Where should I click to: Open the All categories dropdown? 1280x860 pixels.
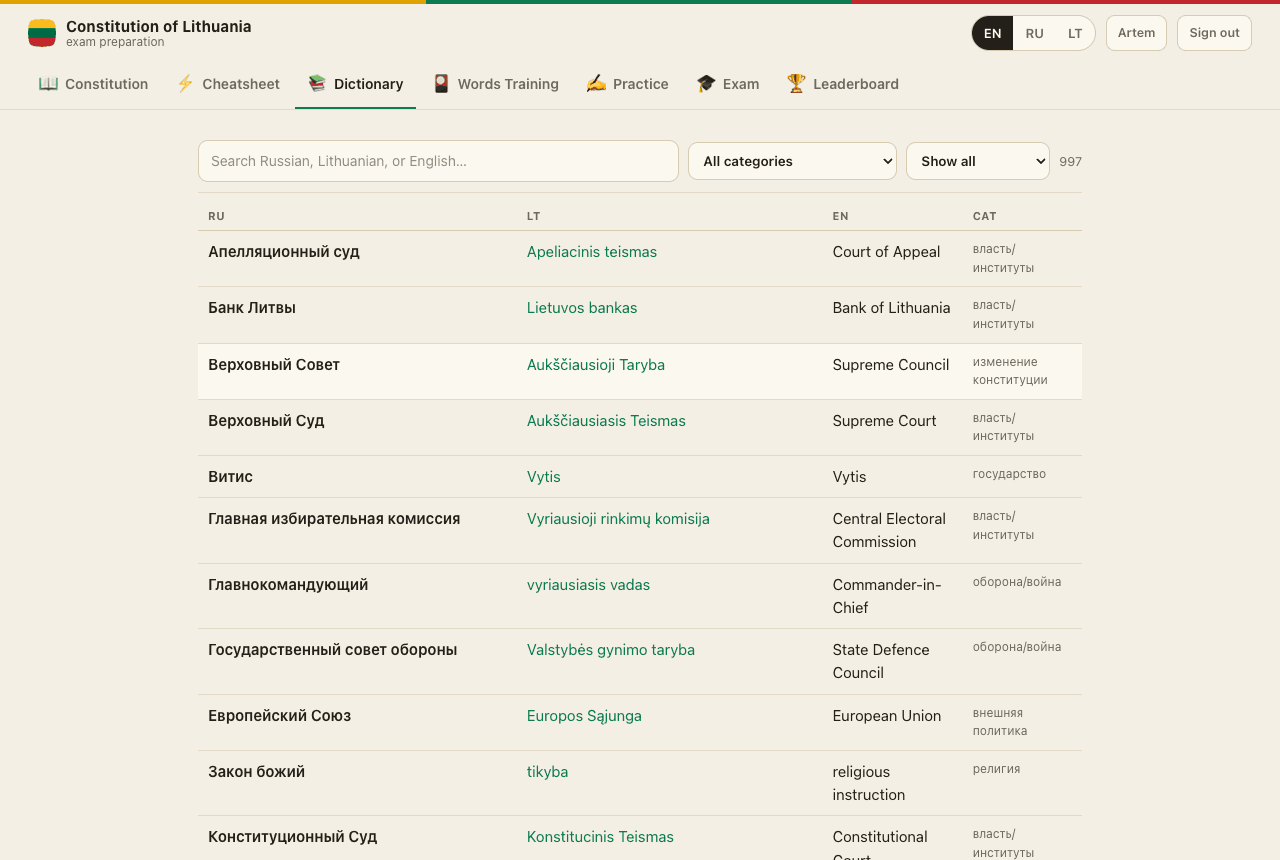click(x=792, y=161)
